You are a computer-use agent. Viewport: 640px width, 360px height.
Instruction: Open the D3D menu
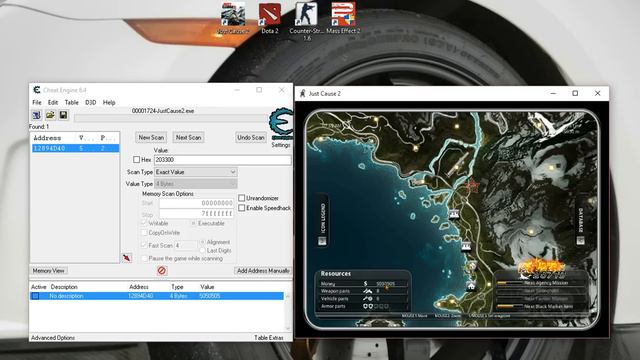(x=91, y=102)
